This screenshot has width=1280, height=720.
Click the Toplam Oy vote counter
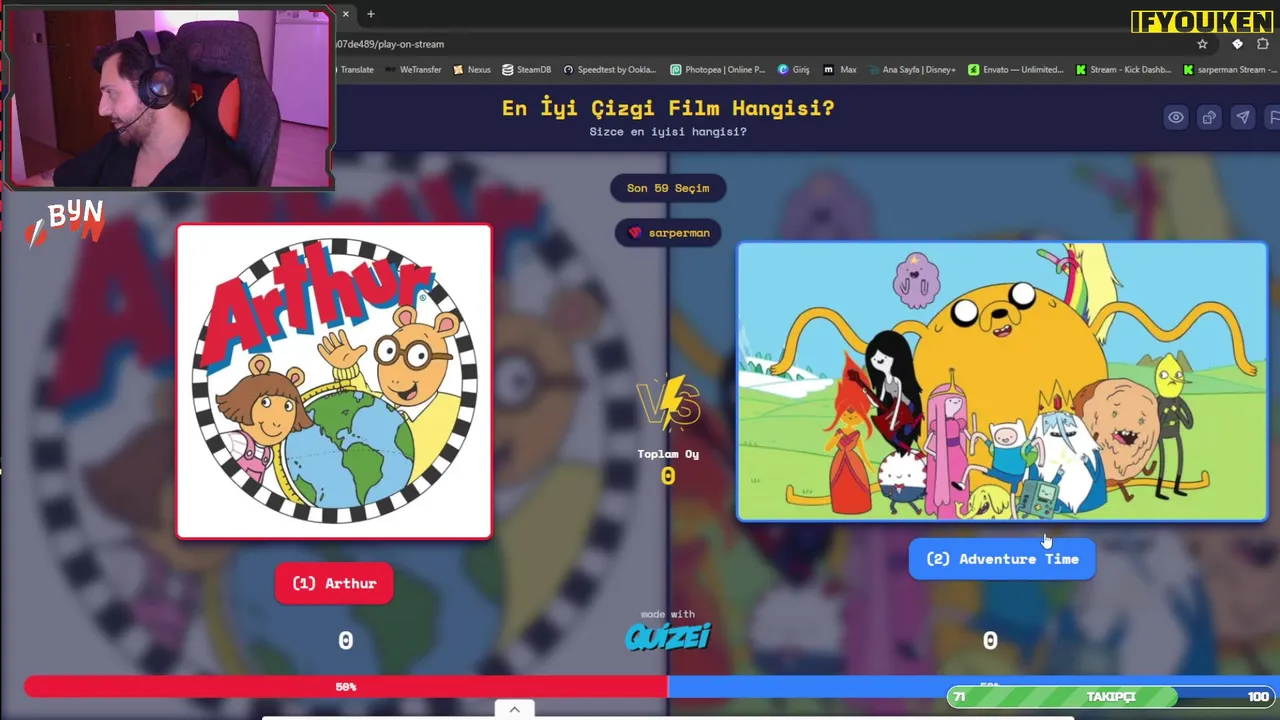click(668, 467)
